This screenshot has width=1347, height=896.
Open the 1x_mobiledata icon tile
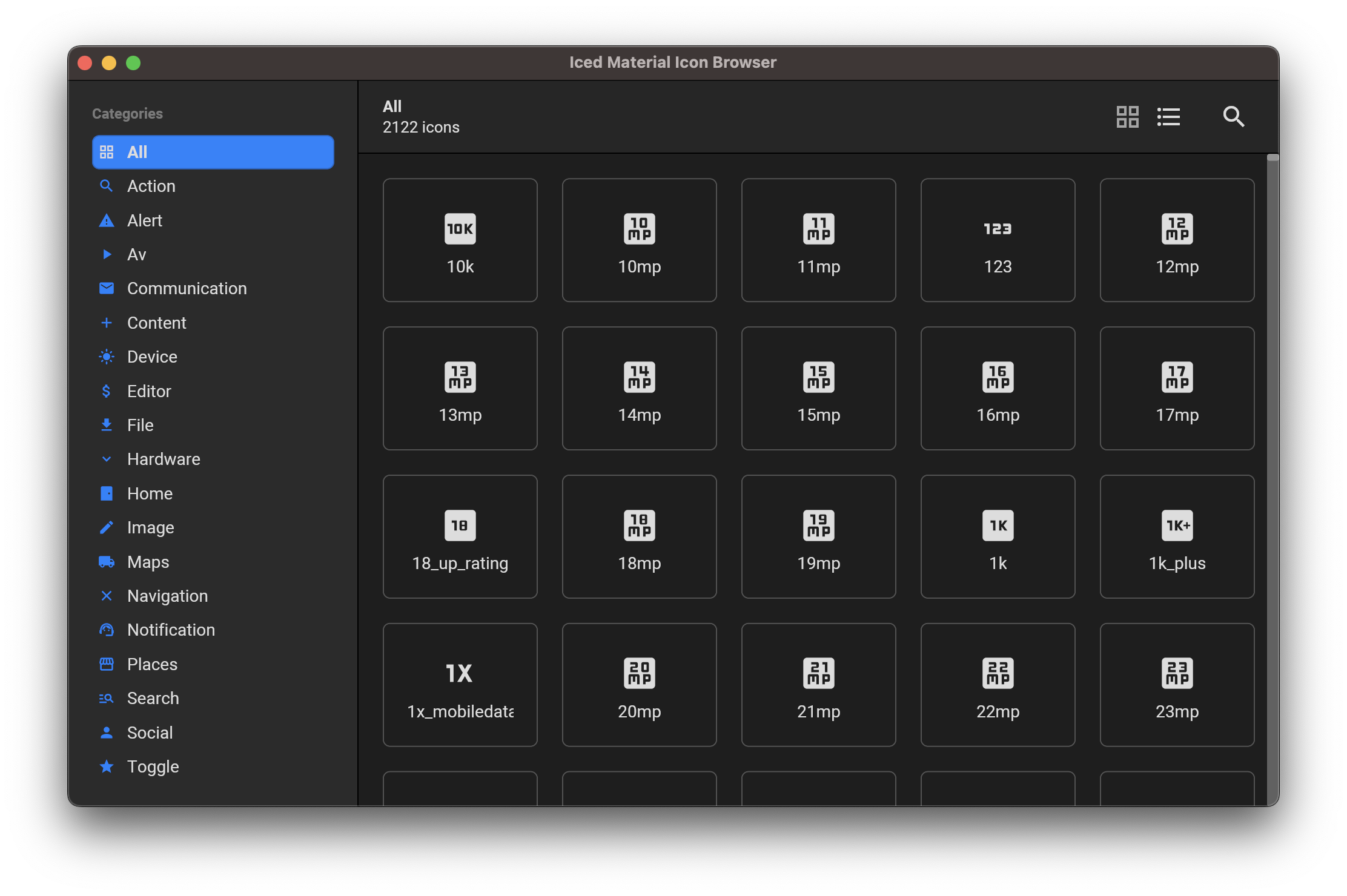point(460,685)
